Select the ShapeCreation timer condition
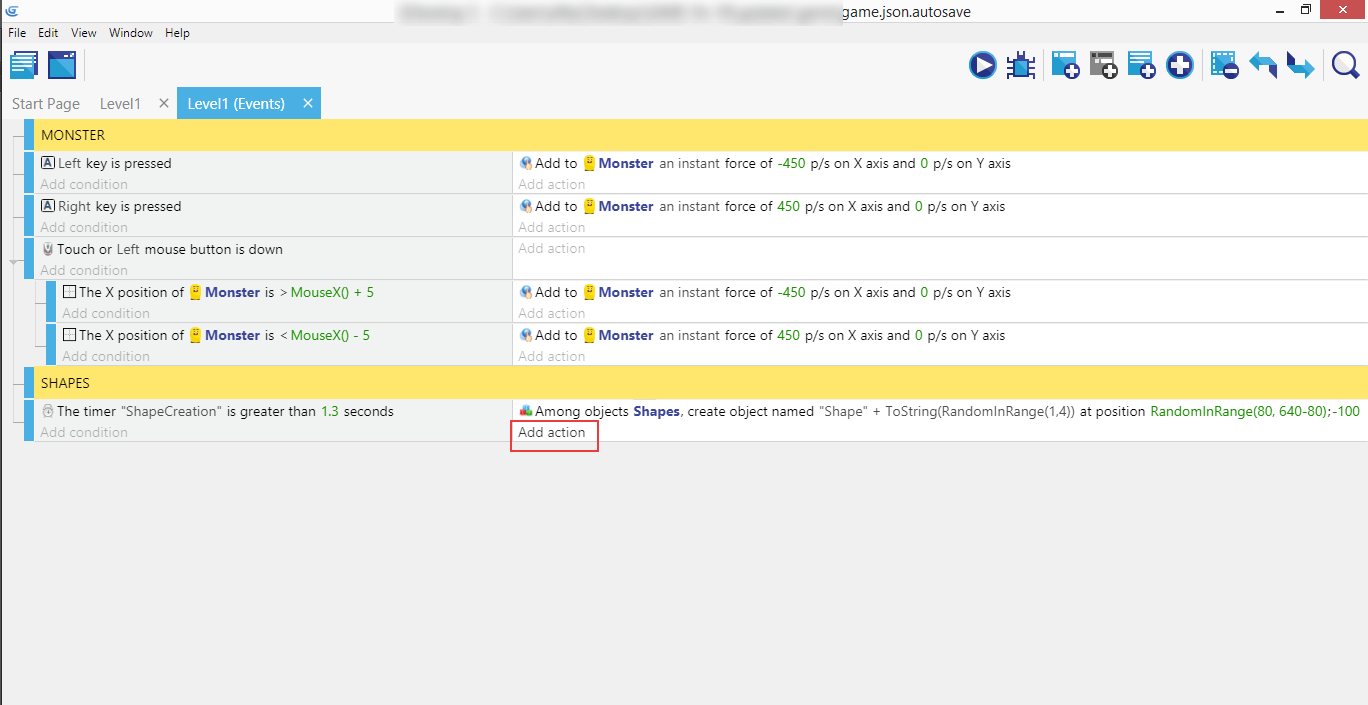Image resolution: width=1368 pixels, height=705 pixels. pos(225,411)
